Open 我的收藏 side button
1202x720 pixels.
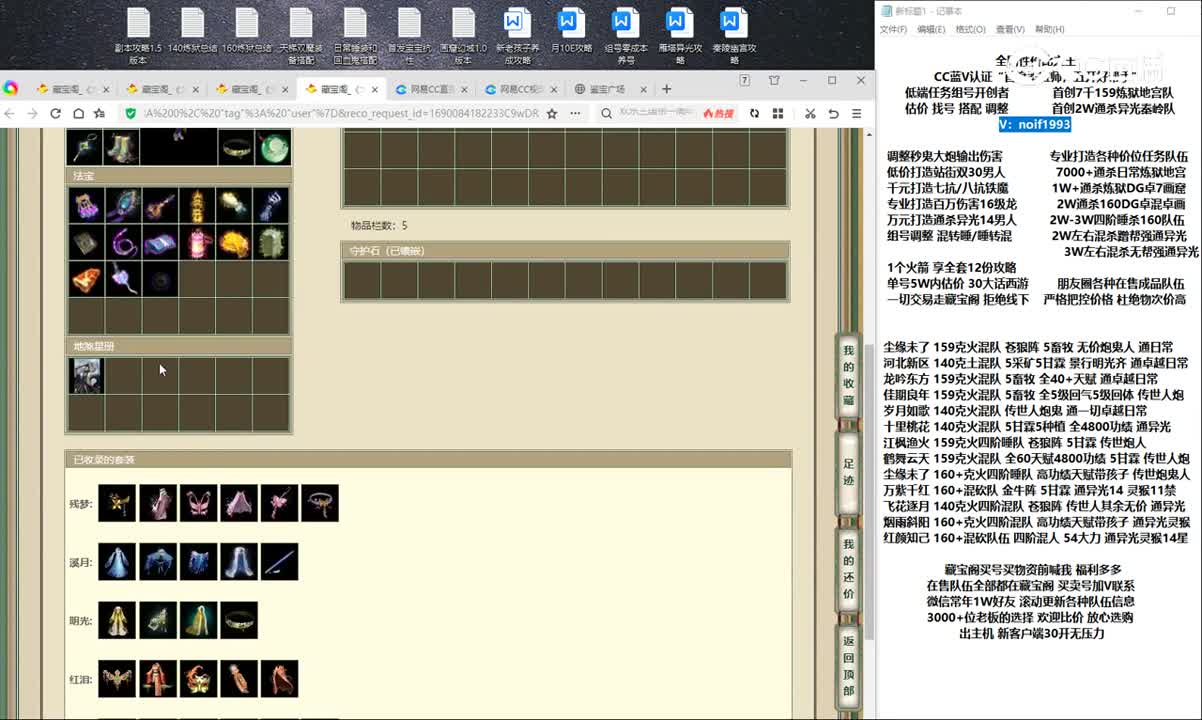(848, 375)
